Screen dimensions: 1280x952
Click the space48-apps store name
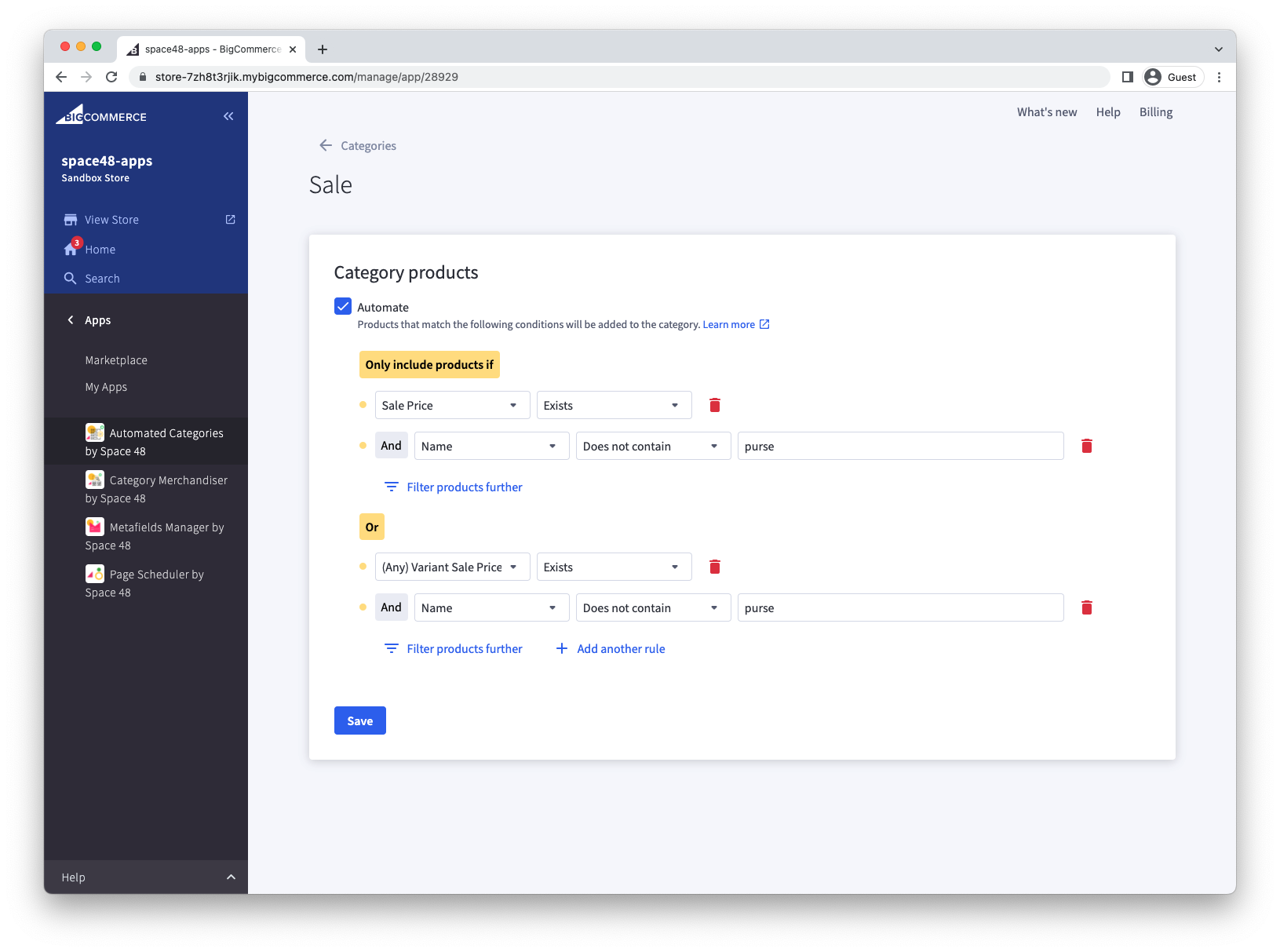pyautogui.click(x=107, y=160)
